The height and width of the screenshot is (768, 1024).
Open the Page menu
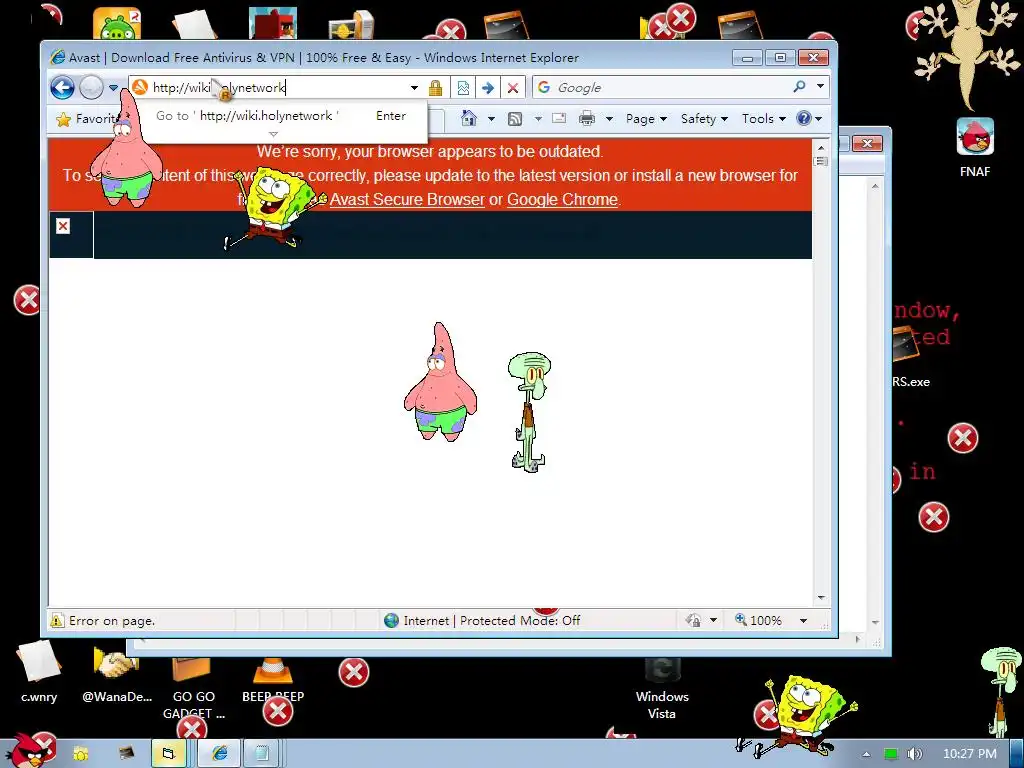(646, 119)
